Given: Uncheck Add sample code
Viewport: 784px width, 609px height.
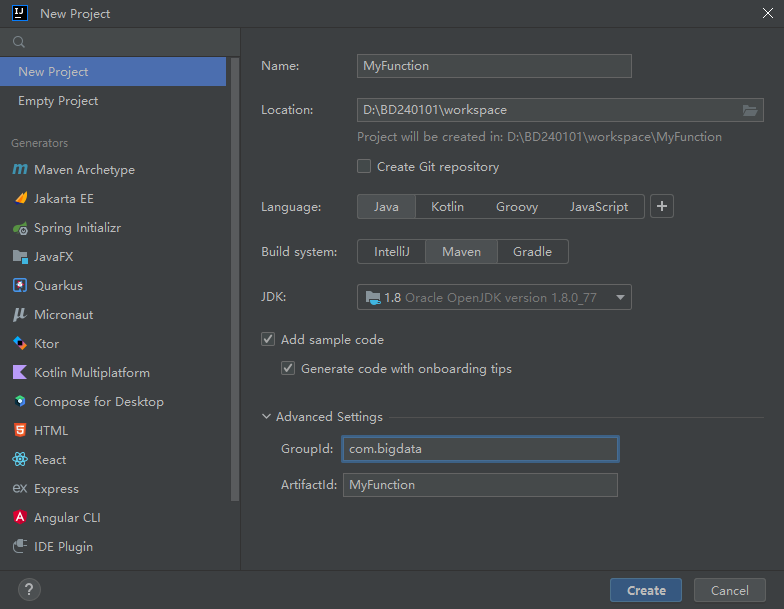Looking at the screenshot, I should click(x=268, y=339).
